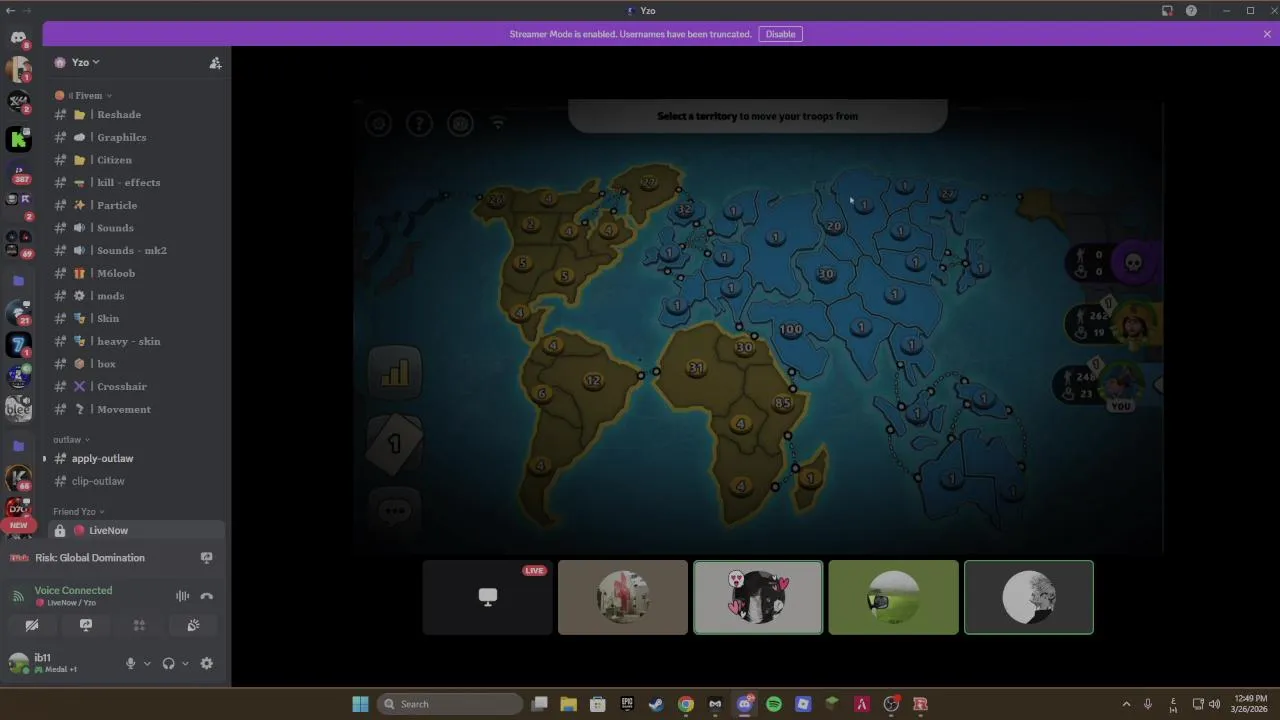Dismiss the Streamer Mode banner
1280x720 pixels.
(1267, 34)
